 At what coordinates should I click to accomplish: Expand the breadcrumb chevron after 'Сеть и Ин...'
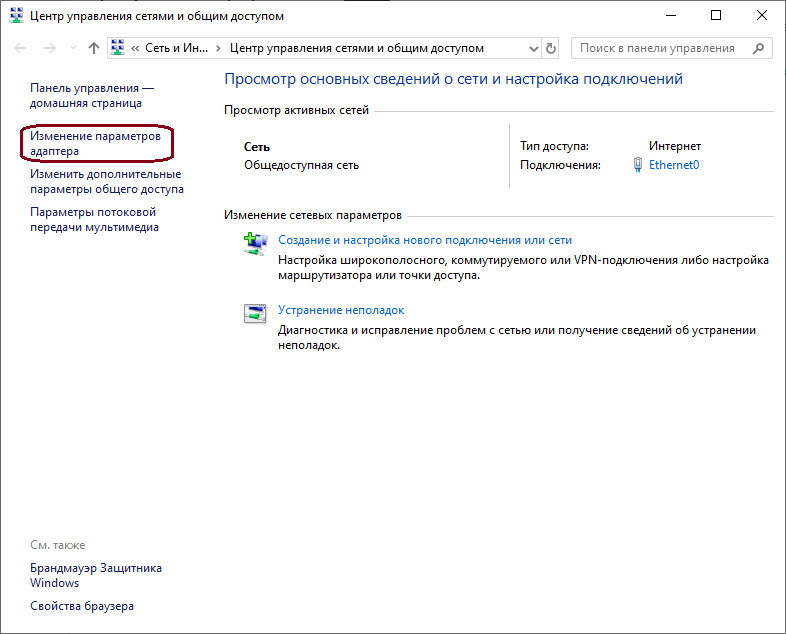218,49
